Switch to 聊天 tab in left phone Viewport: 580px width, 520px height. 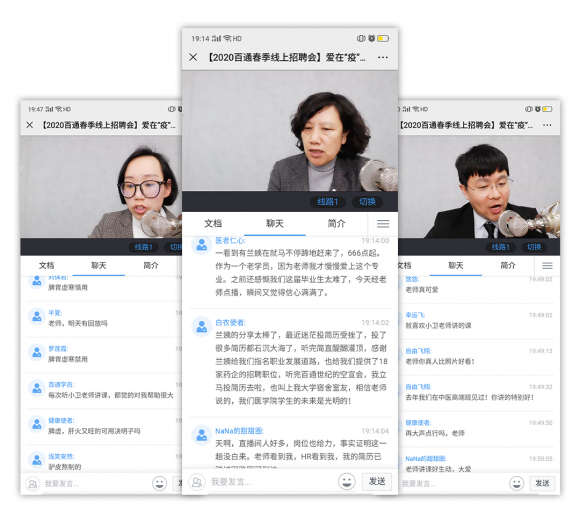pyautogui.click(x=99, y=265)
